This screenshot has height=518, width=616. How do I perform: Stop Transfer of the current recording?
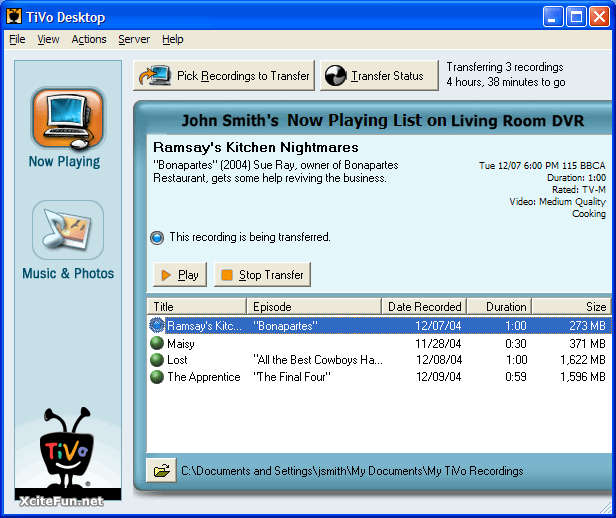point(262,275)
